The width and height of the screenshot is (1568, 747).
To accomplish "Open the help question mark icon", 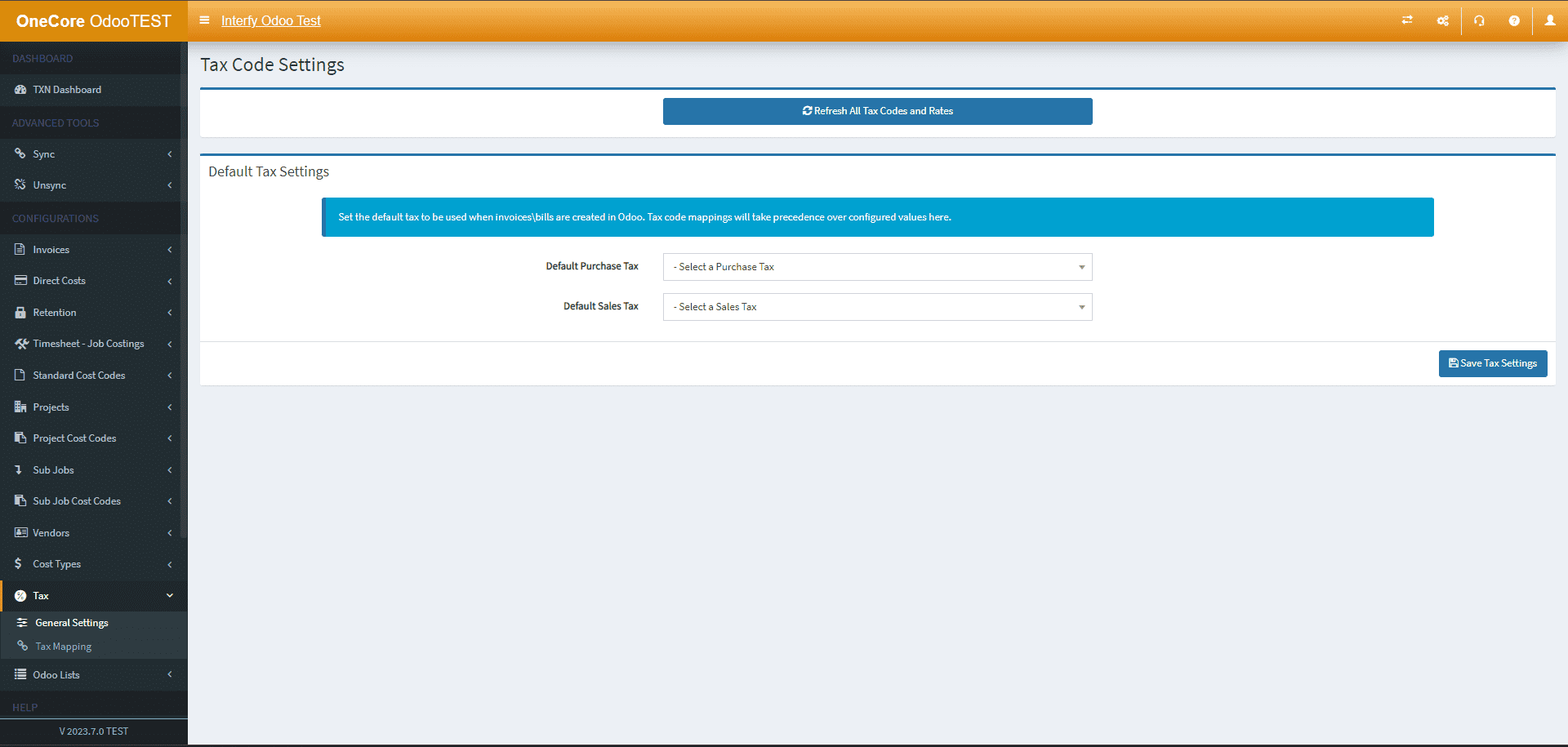I will pyautogui.click(x=1514, y=20).
